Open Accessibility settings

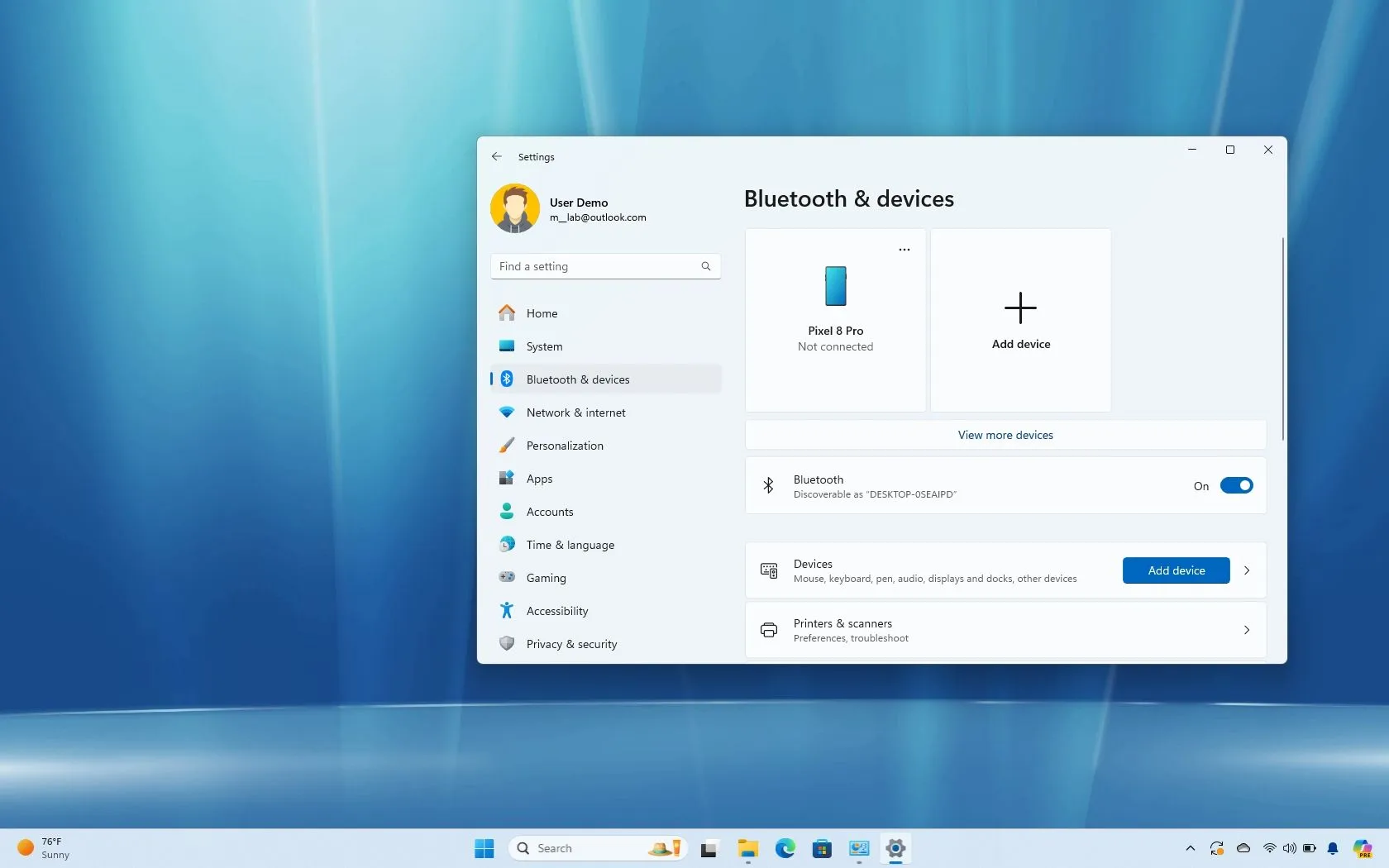[605, 611]
